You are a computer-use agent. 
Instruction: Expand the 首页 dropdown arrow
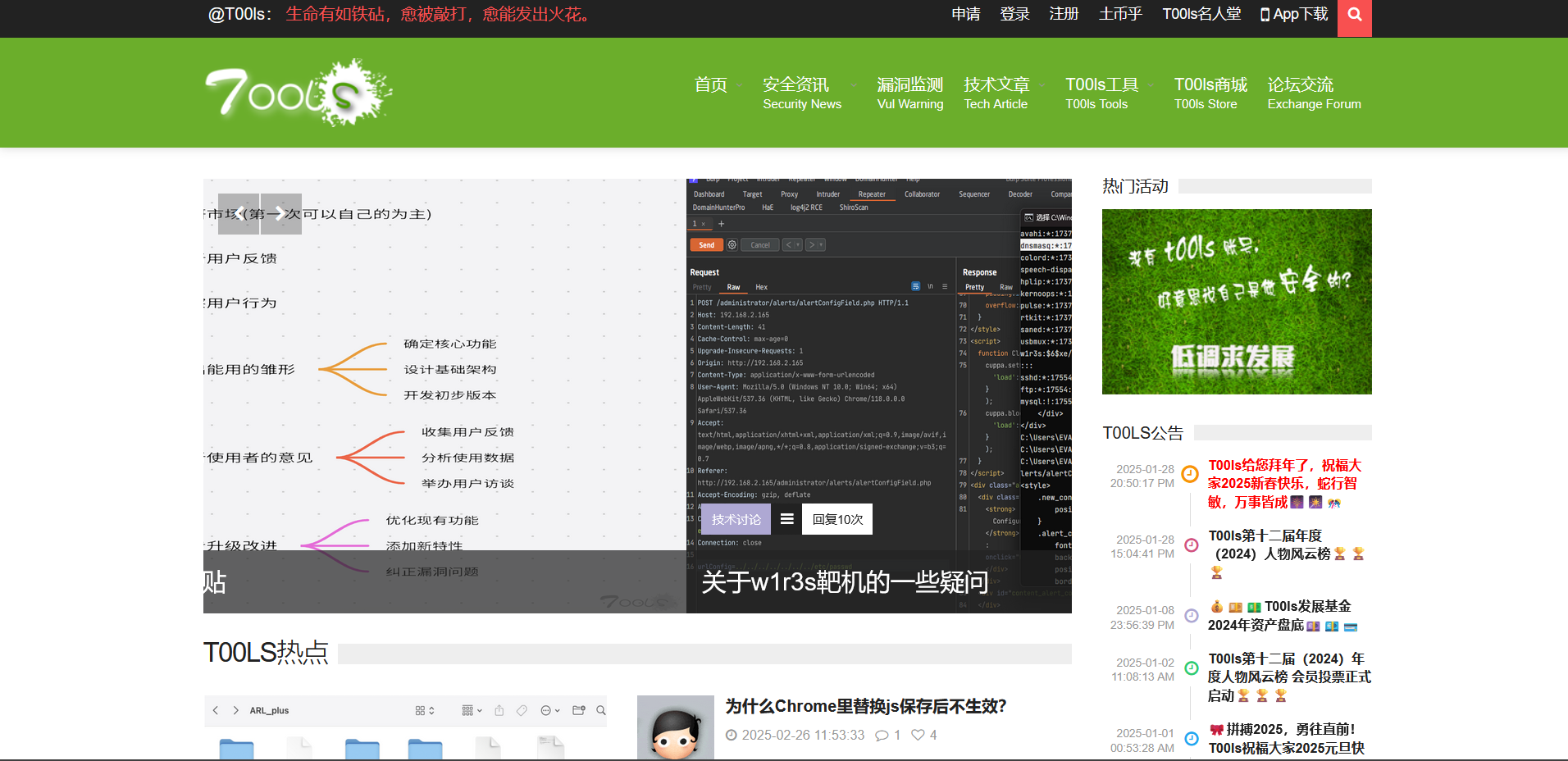tap(740, 85)
